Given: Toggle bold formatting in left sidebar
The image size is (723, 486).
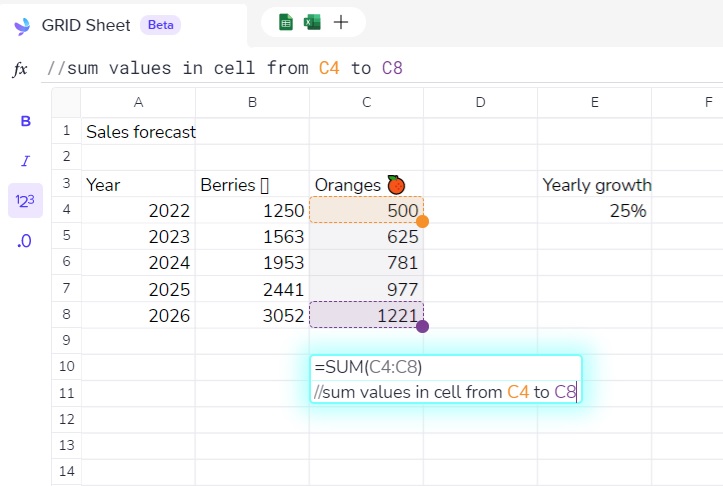Looking at the screenshot, I should (25, 121).
